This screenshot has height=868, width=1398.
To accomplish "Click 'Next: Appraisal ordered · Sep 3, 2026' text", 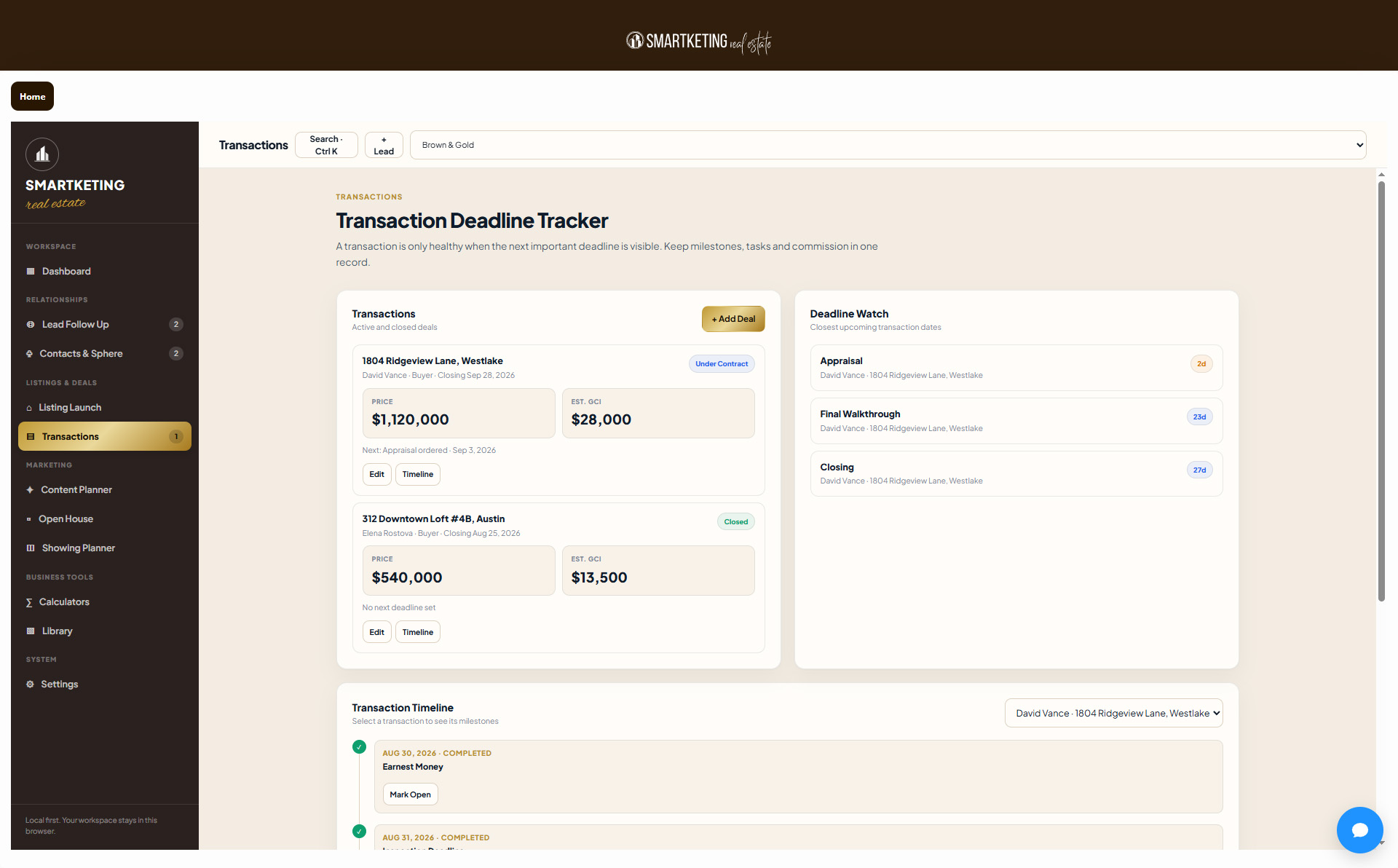I will [429, 451].
